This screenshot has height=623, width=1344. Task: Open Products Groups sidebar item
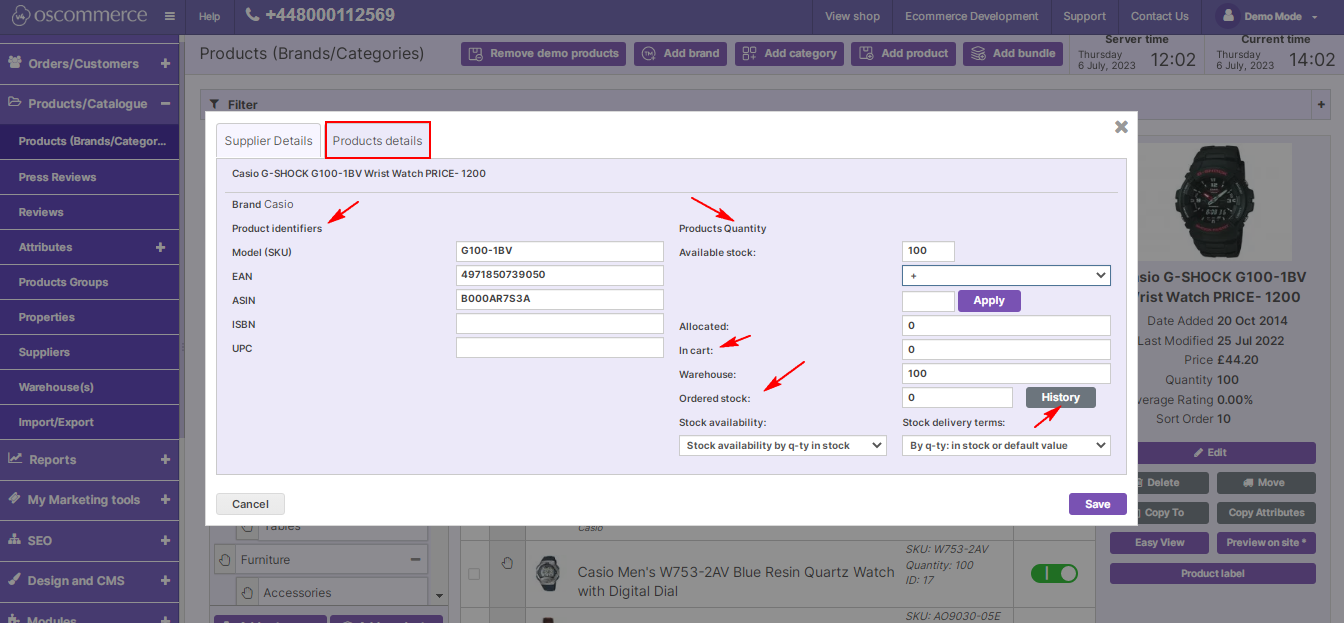pyautogui.click(x=90, y=282)
